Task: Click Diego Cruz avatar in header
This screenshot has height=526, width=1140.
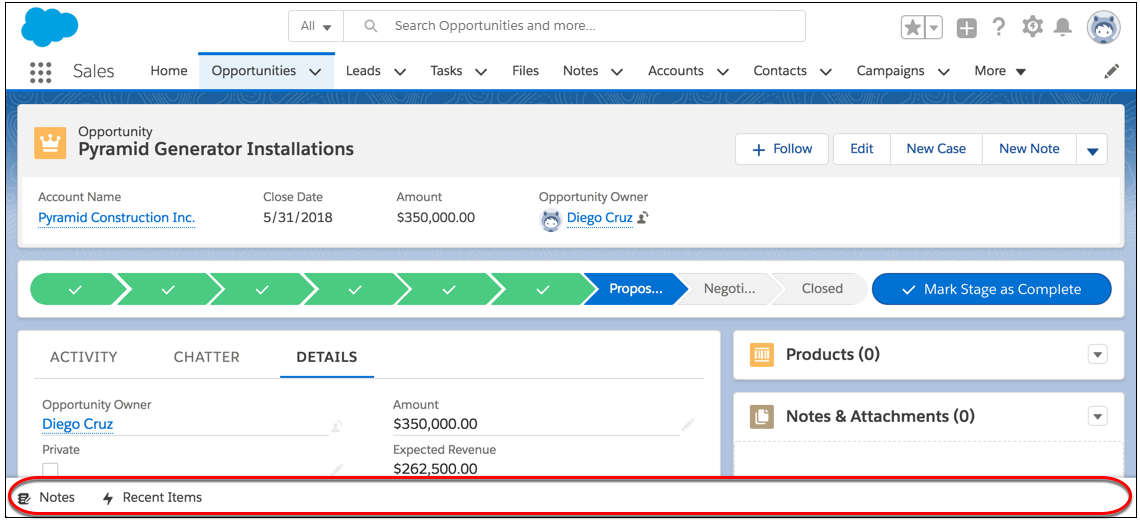Action: click(x=551, y=220)
